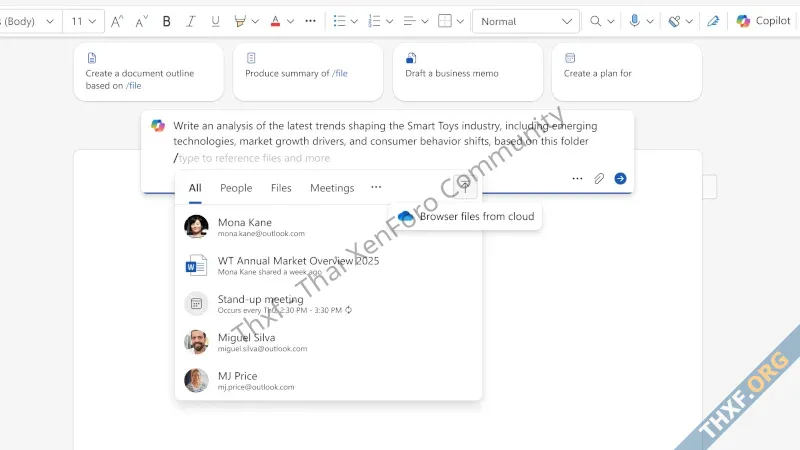Select Miguel Silva from the list

(328, 342)
